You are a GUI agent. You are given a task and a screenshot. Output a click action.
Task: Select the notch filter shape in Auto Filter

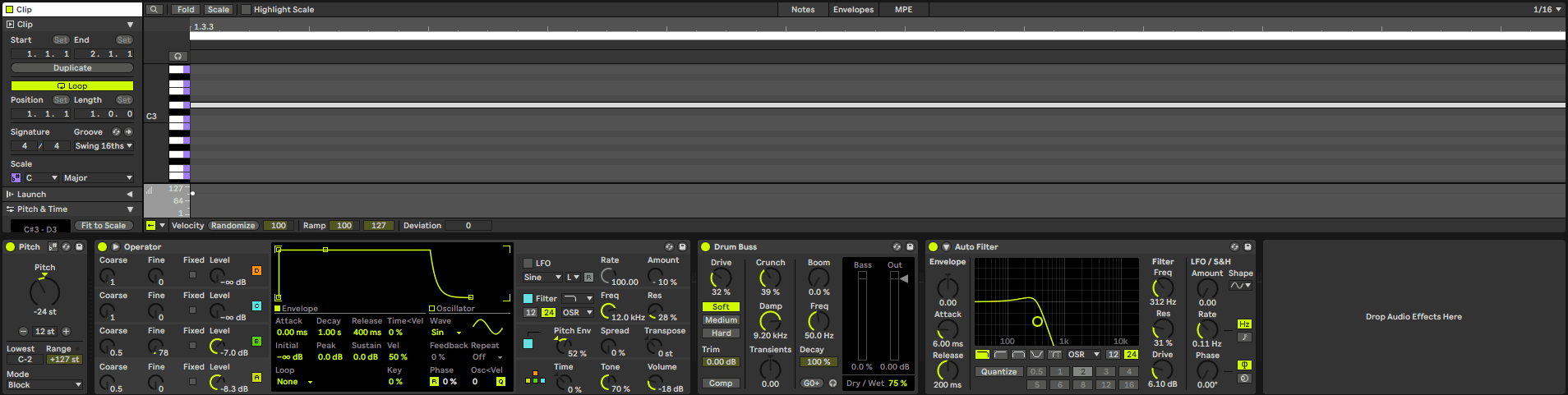1036,355
